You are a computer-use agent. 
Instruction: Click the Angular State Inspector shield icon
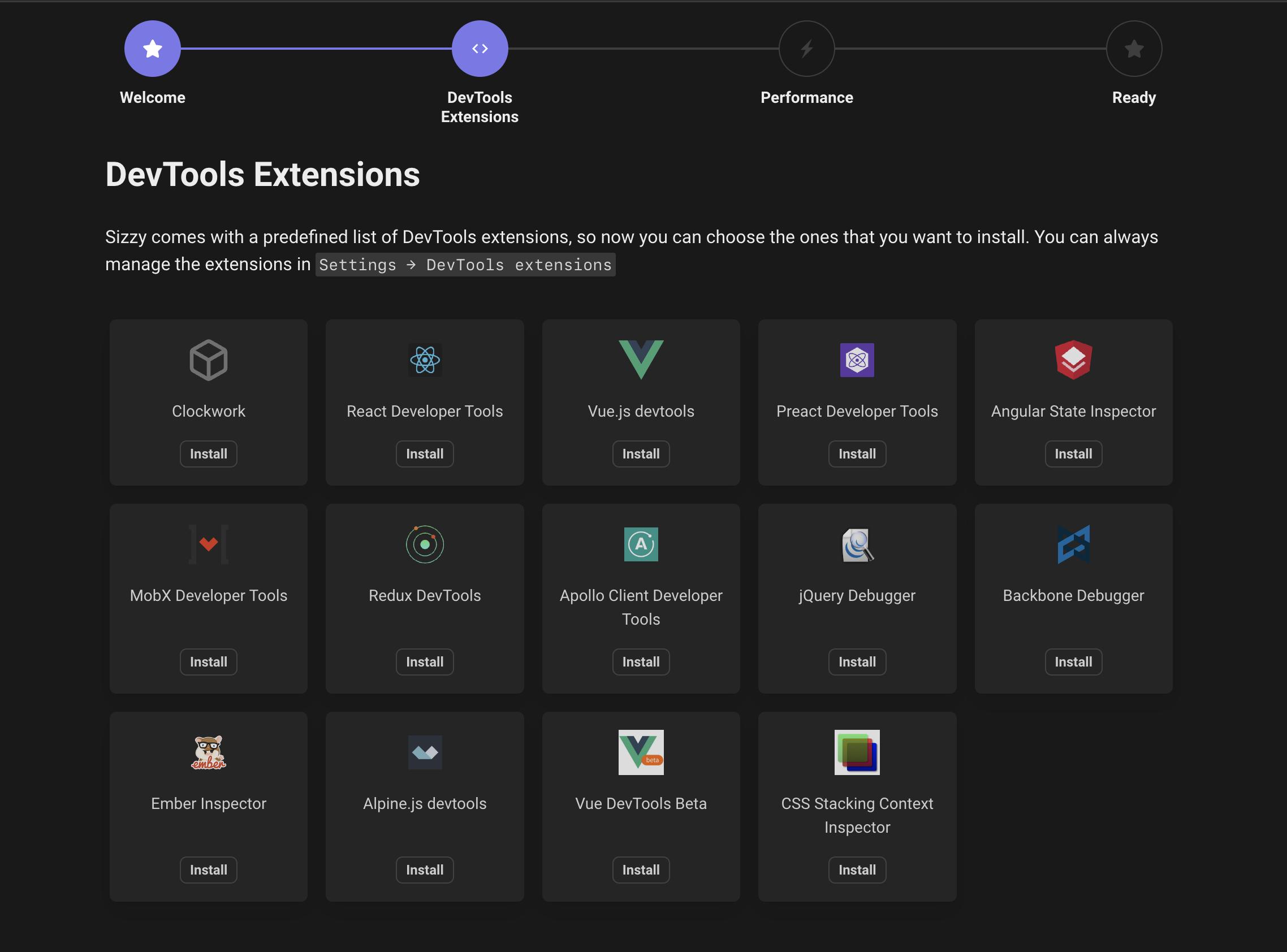[x=1073, y=360]
